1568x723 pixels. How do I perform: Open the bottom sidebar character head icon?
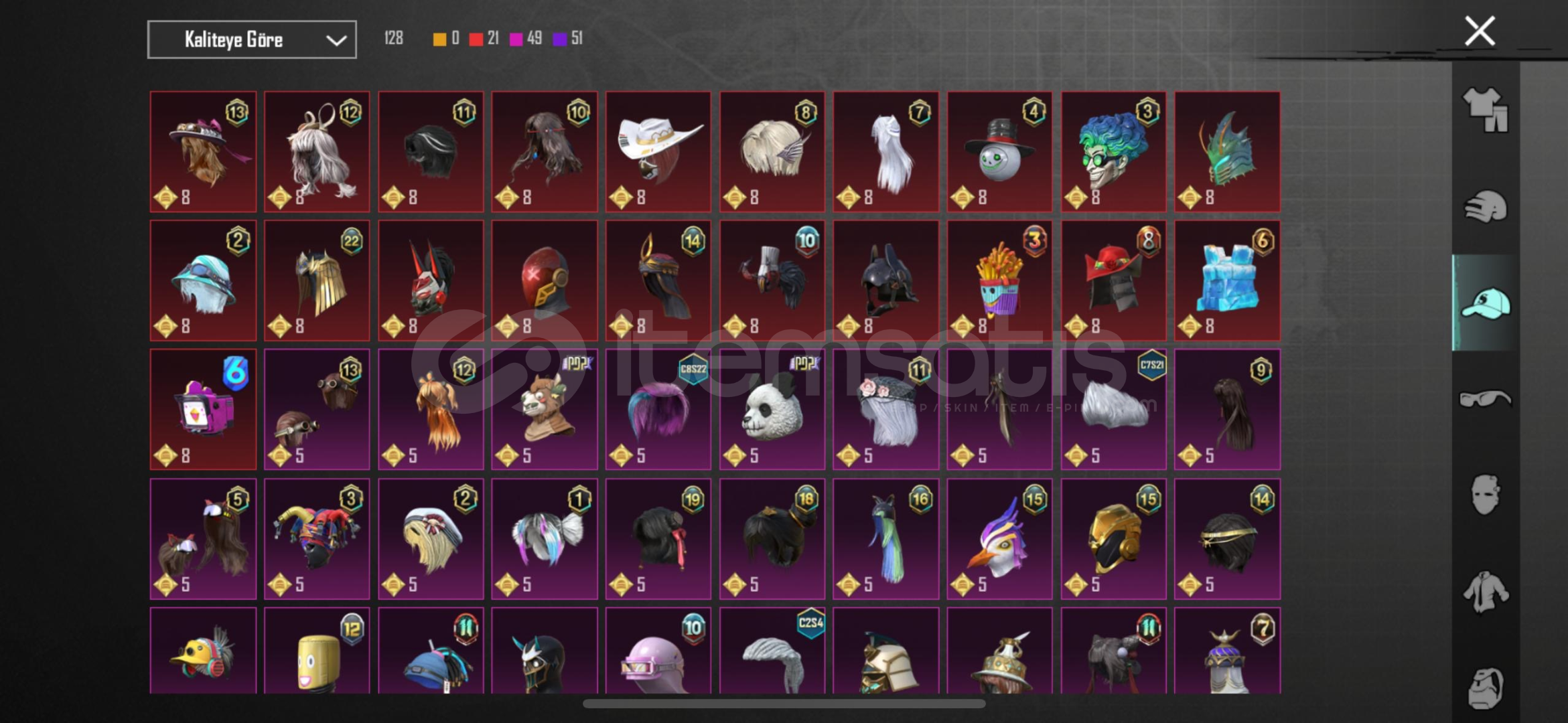tap(1486, 688)
